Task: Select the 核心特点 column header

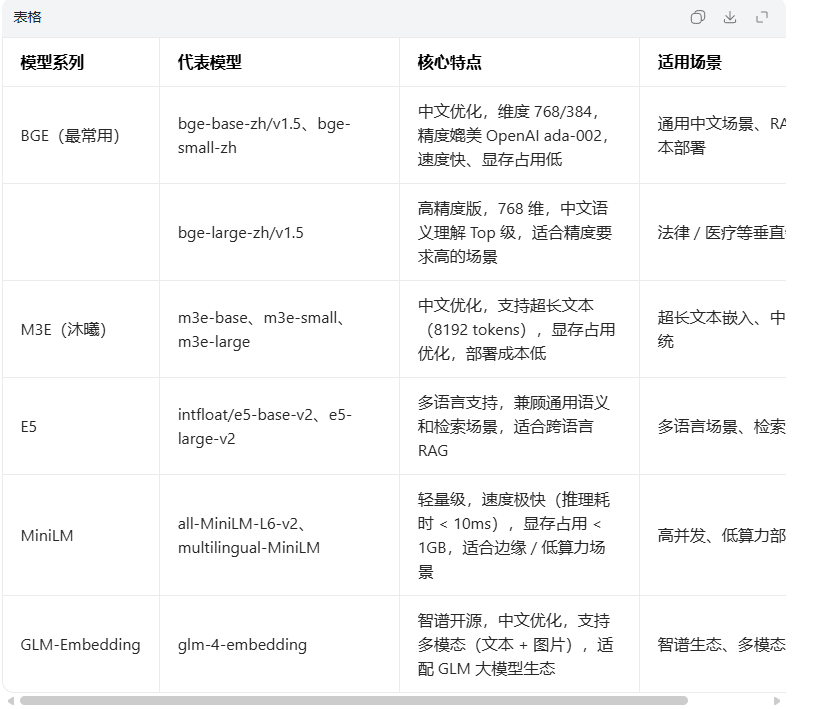Action: 520,62
